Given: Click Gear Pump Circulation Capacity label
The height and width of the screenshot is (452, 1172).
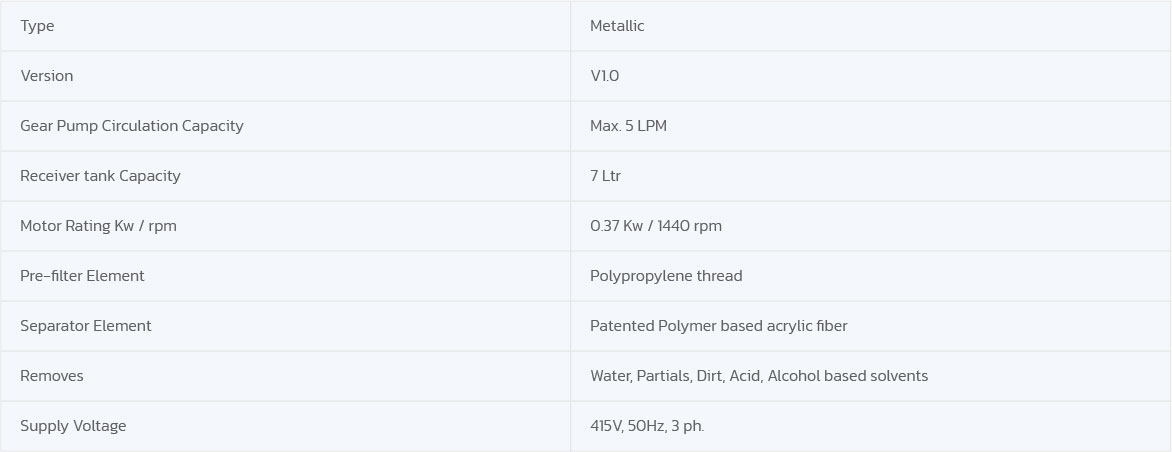Looking at the screenshot, I should (x=131, y=126).
